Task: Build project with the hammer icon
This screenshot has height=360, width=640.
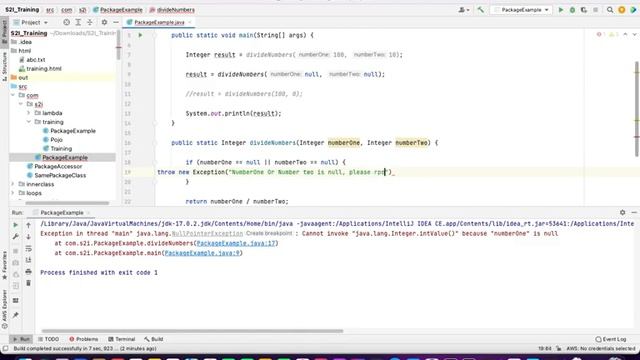Action: (x=481, y=10)
